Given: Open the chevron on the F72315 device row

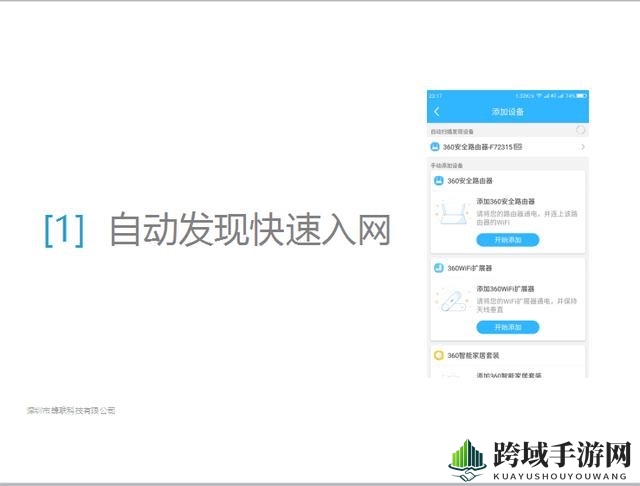Looking at the screenshot, I should pyautogui.click(x=583, y=147).
